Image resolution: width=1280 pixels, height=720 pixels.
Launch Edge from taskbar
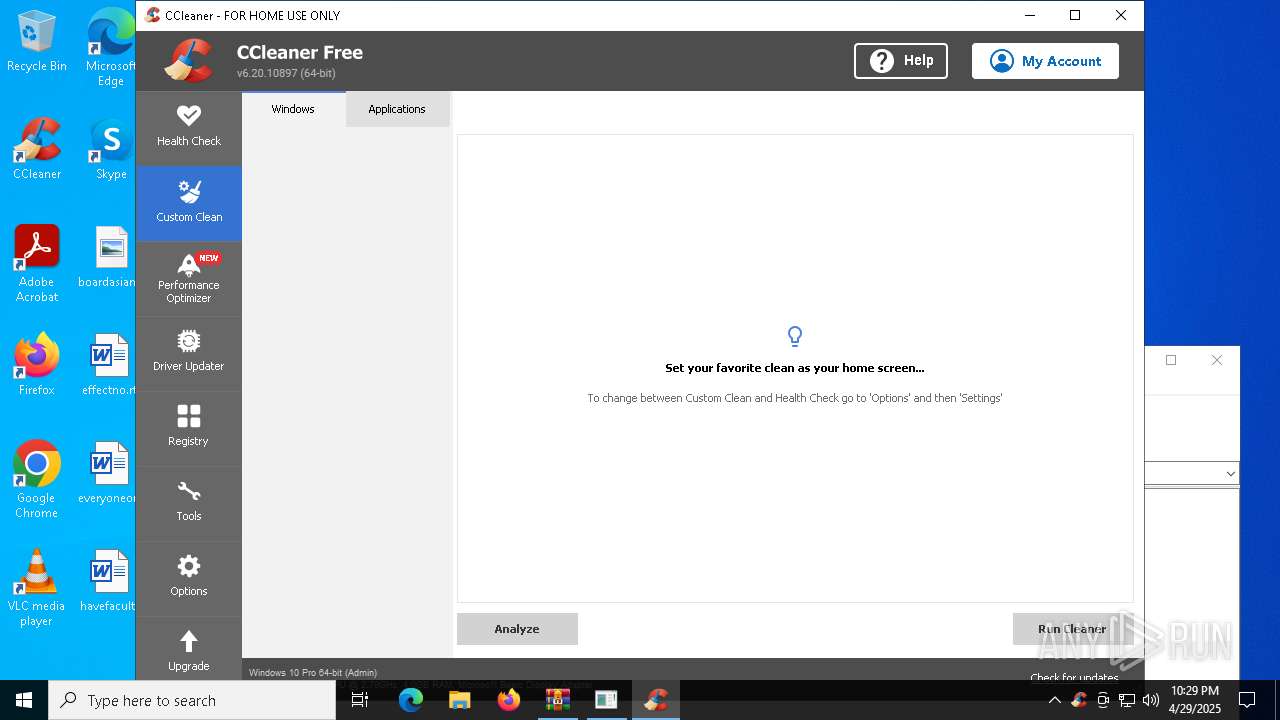pos(411,700)
